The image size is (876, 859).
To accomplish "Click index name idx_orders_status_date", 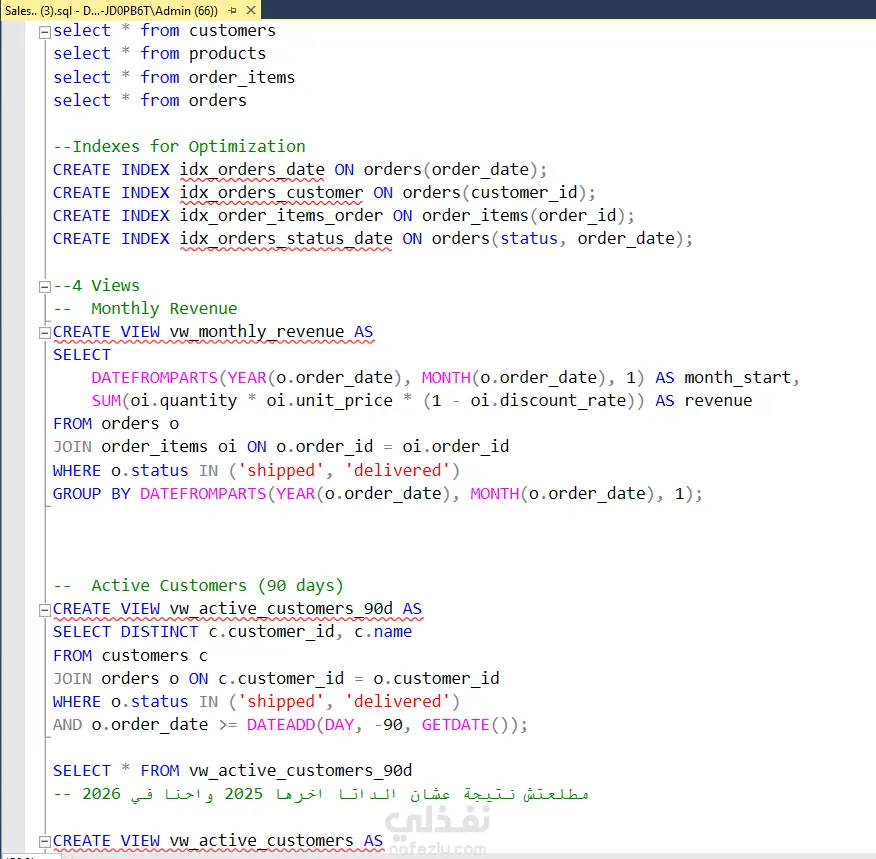I will pyautogui.click(x=286, y=239).
